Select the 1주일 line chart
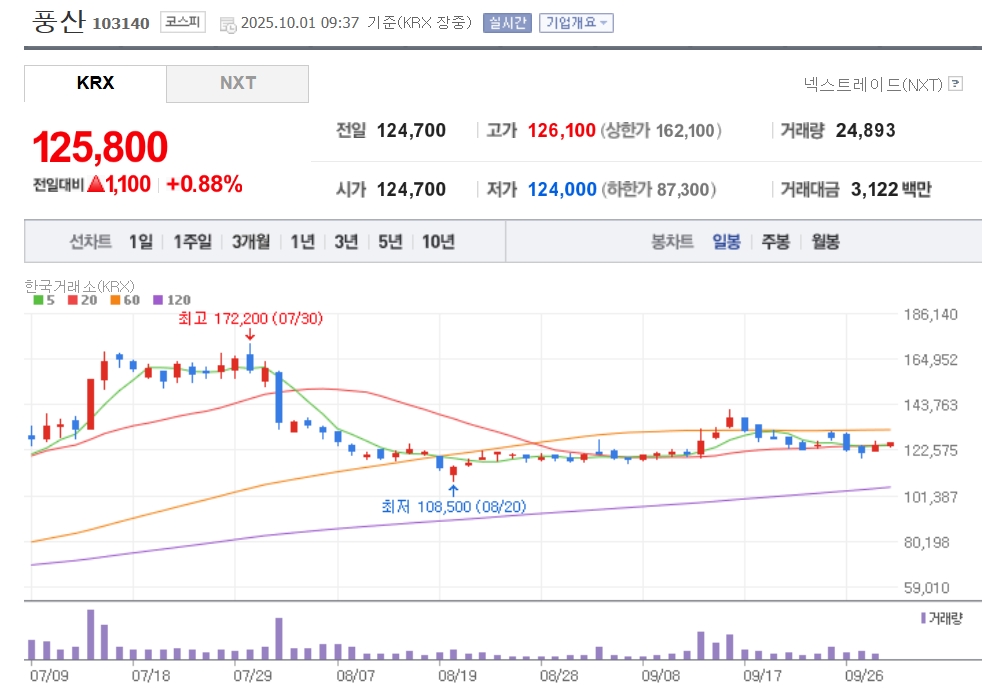Screen dimensions: 982x694 click(x=192, y=242)
